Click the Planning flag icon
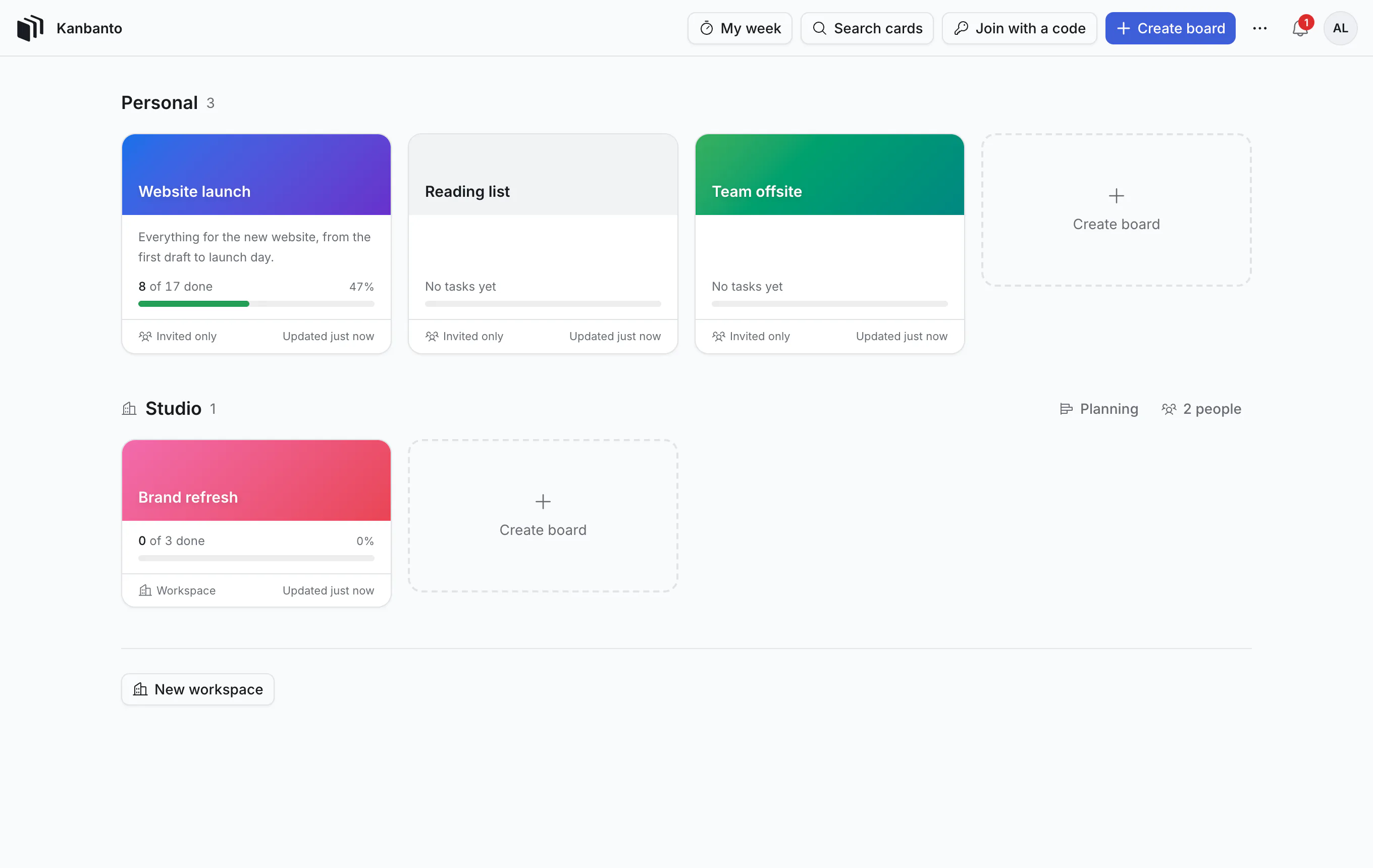 1066,409
